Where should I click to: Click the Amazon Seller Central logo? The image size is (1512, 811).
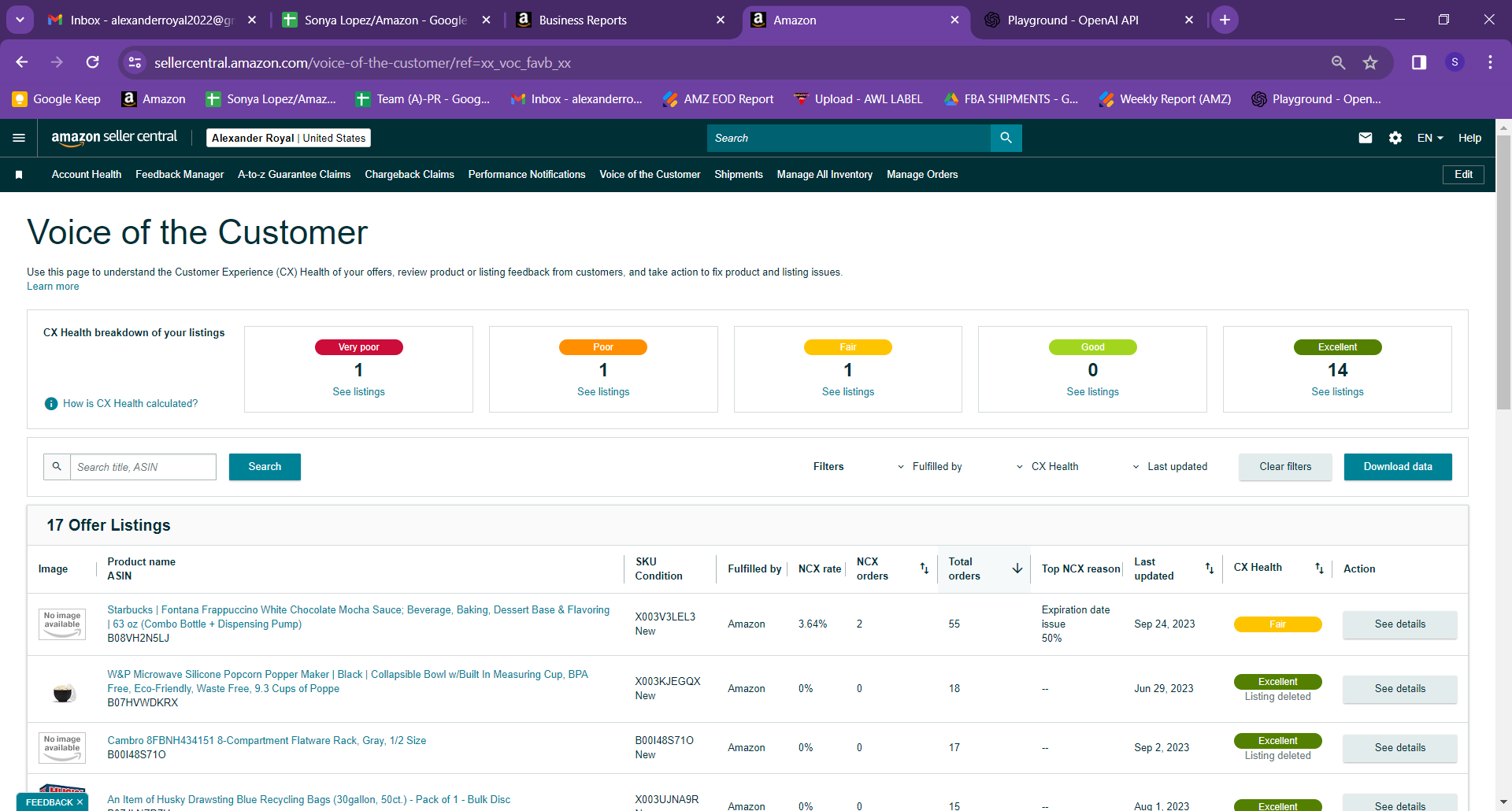click(114, 137)
